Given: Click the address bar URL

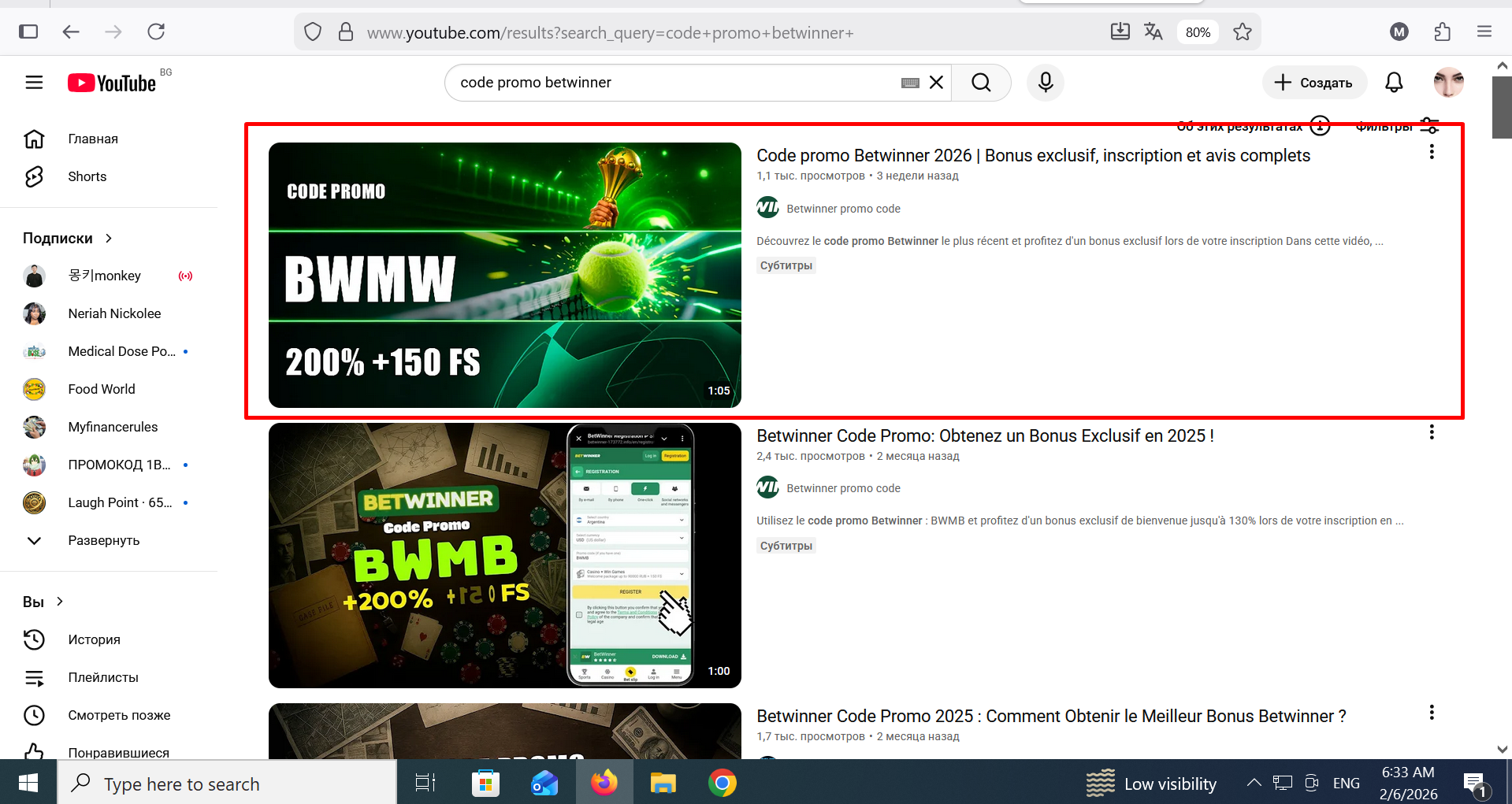Looking at the screenshot, I should tap(611, 33).
